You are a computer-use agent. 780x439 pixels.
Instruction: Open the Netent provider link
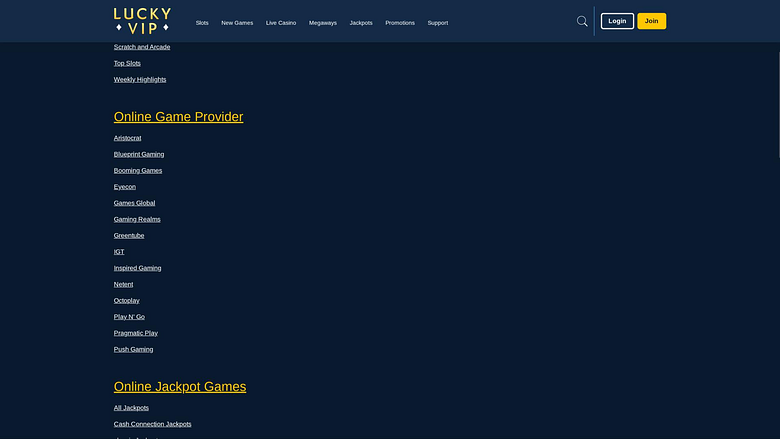point(123,284)
